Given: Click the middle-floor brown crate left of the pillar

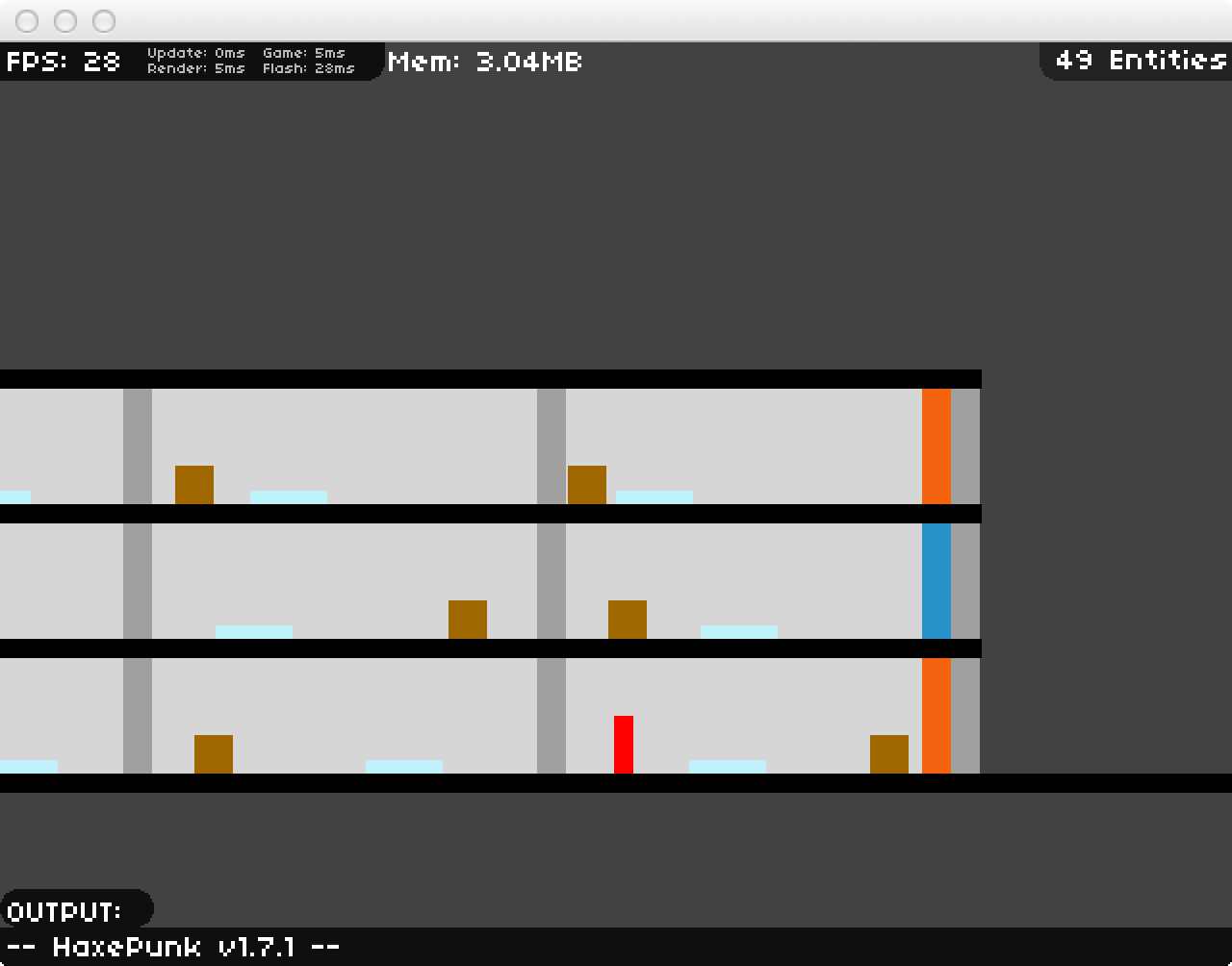Looking at the screenshot, I should click(468, 620).
